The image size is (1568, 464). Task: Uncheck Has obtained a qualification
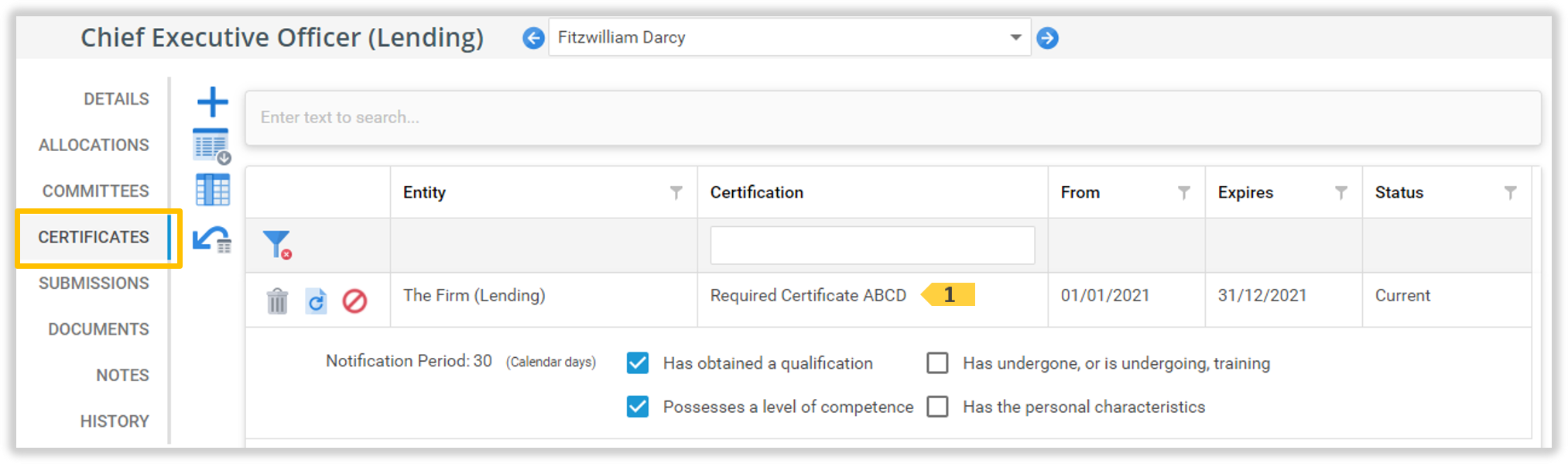point(638,363)
